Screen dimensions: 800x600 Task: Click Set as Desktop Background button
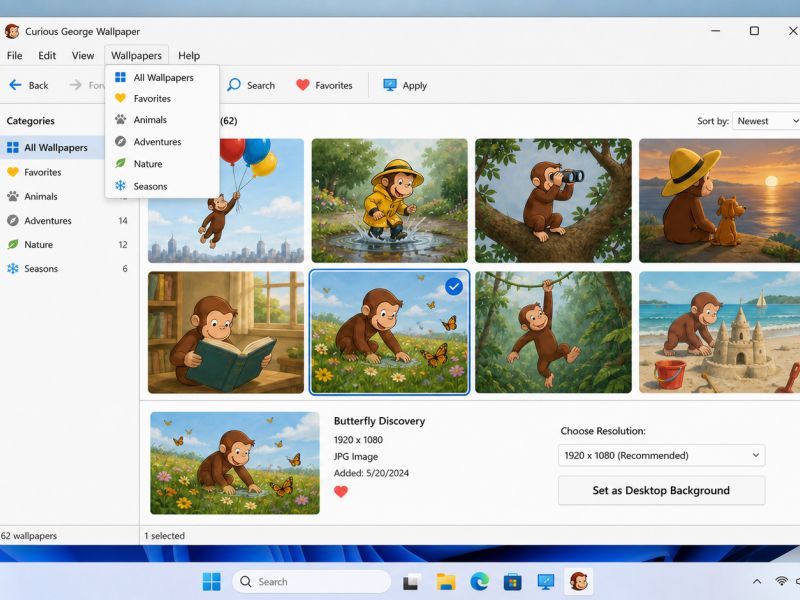[661, 490]
